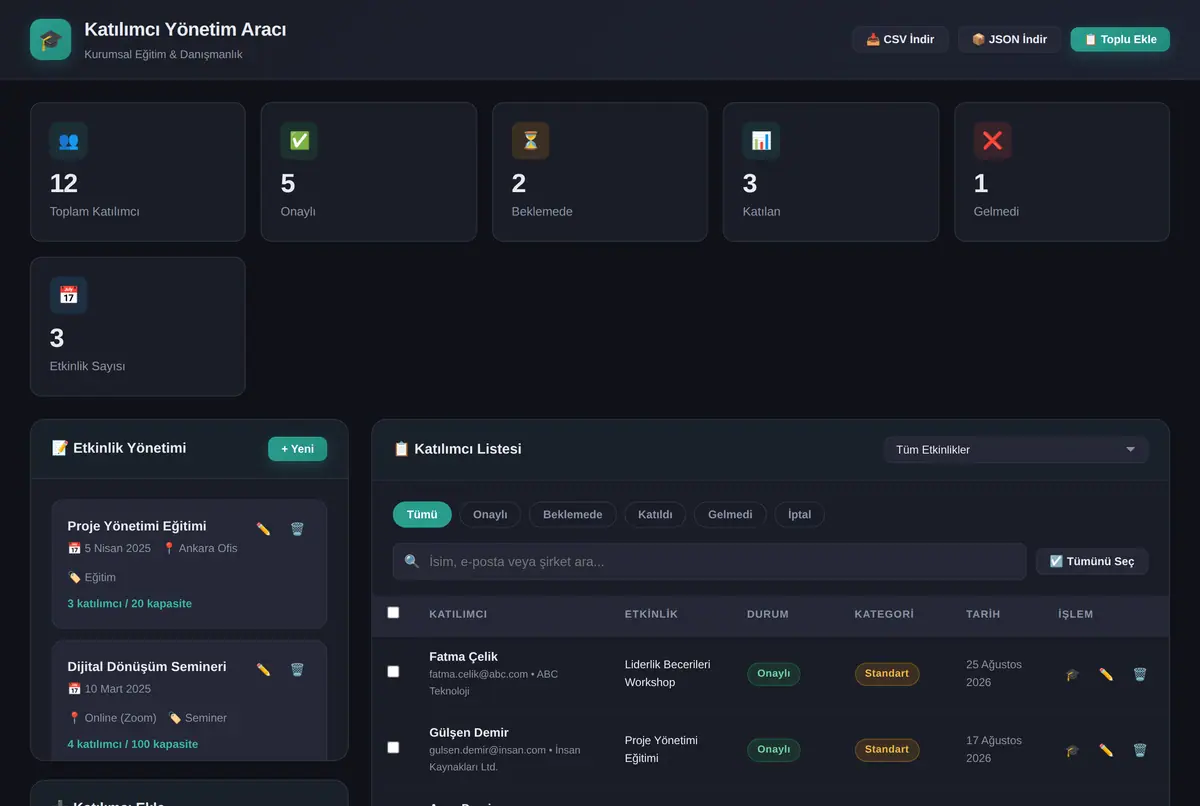Download participants with CSV İndir
This screenshot has height=806, width=1200.
(900, 40)
